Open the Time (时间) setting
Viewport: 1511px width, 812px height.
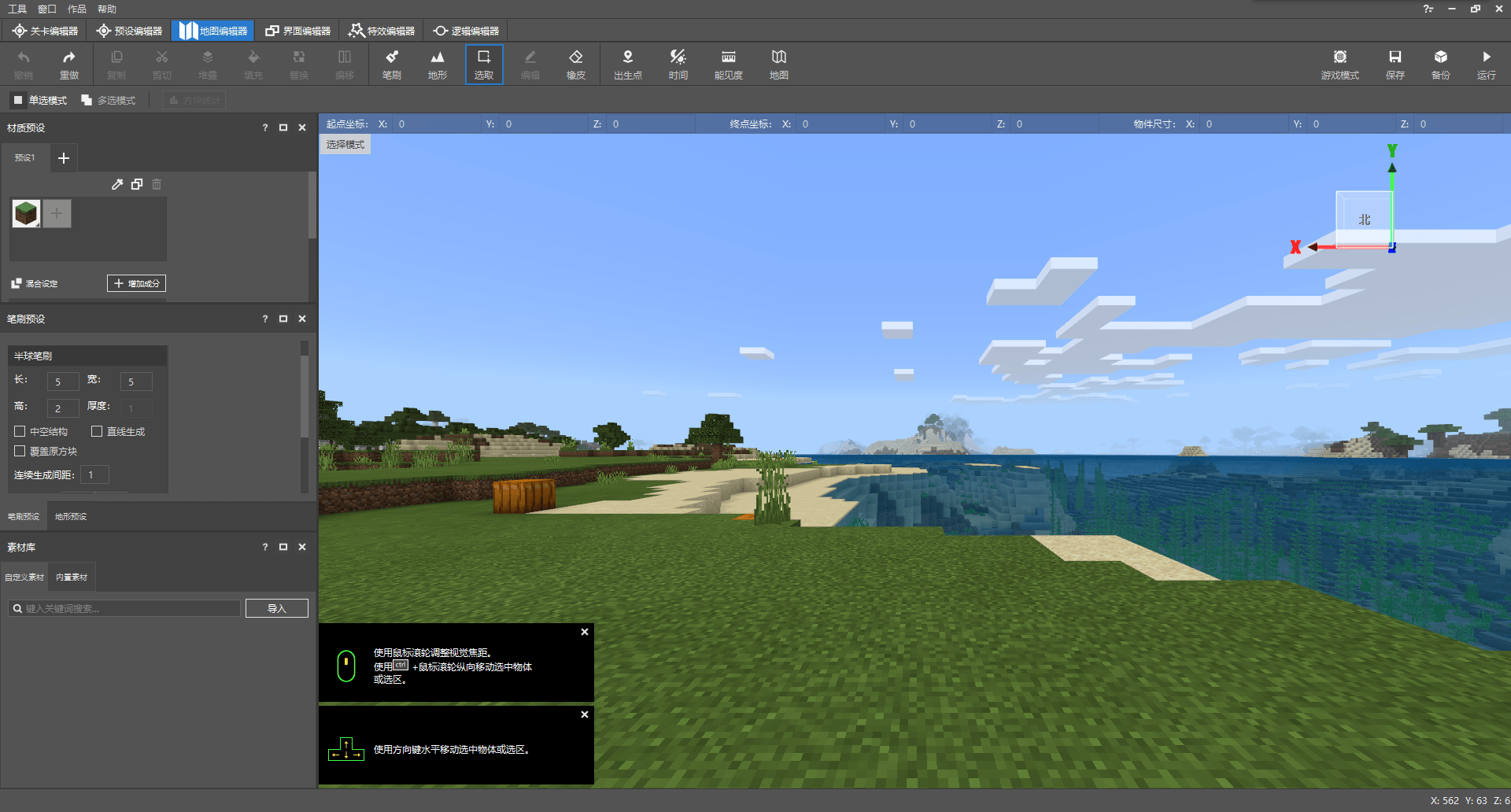678,64
